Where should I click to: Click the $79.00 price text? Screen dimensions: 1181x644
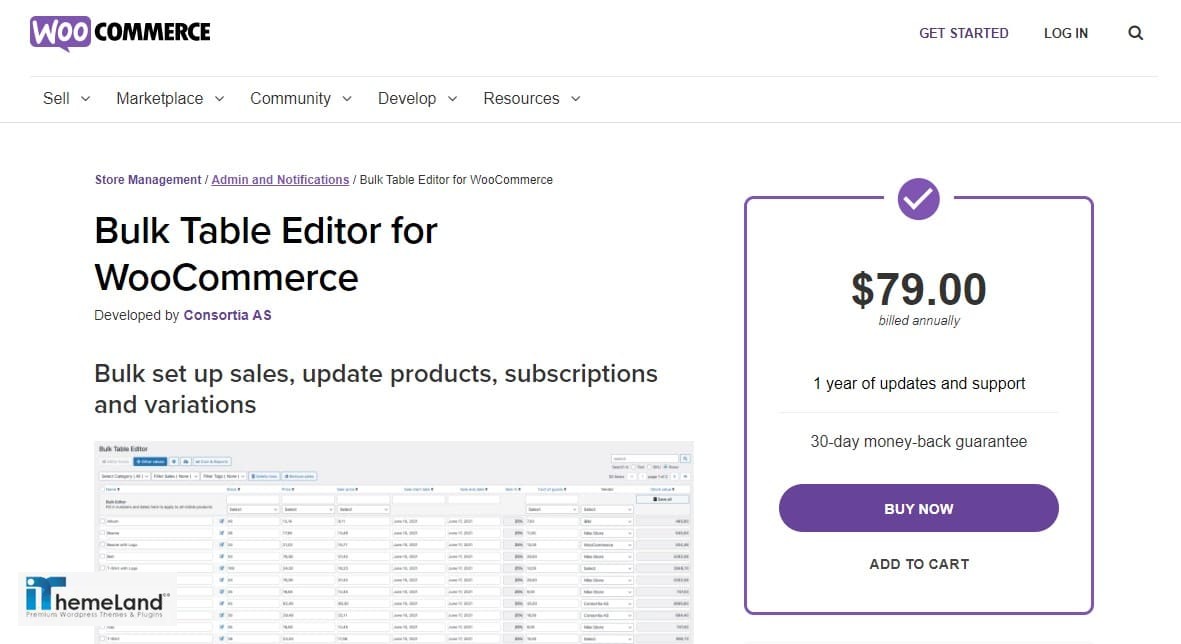tap(918, 289)
